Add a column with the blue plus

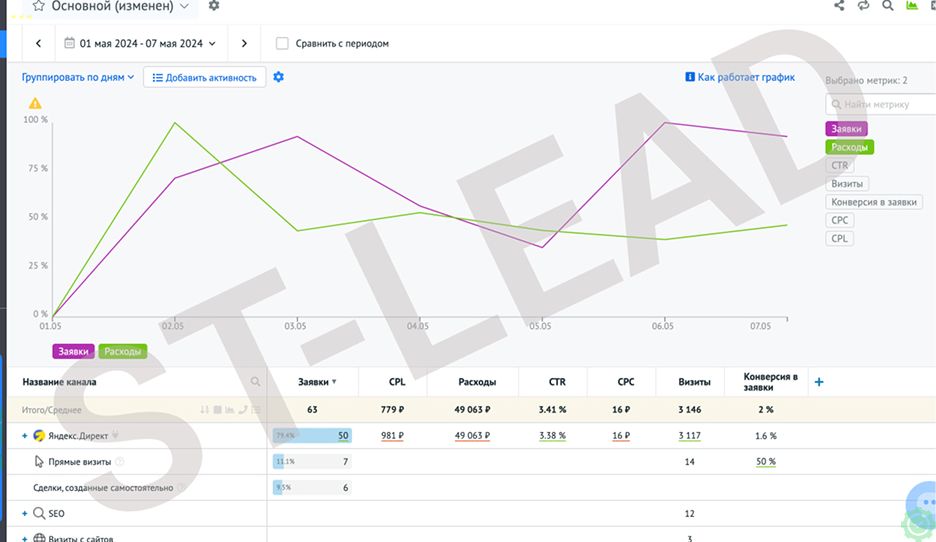pos(819,382)
